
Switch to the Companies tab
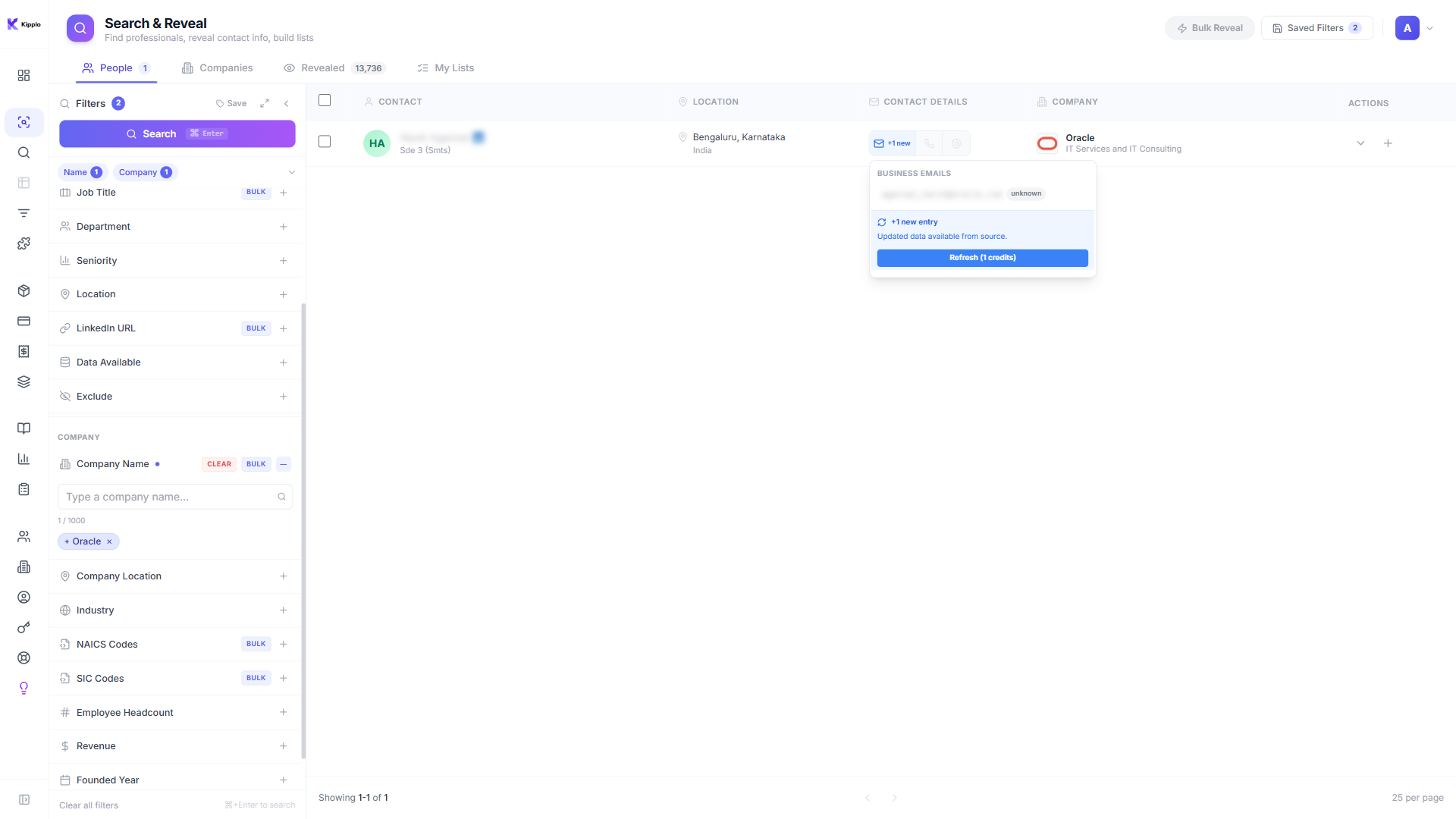point(218,68)
